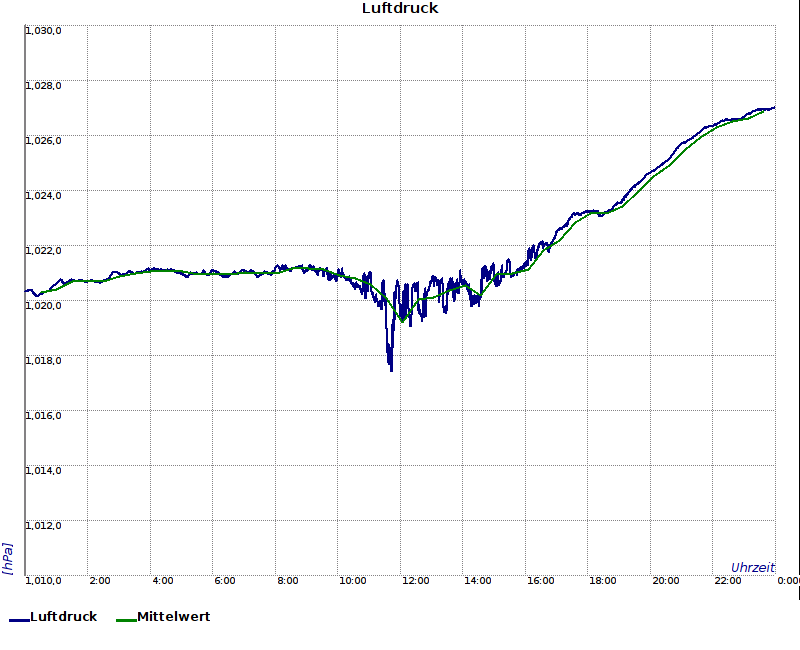800x650 pixels.
Task: Click the 1,024,0 y-axis value
Action: pyautogui.click(x=43, y=196)
